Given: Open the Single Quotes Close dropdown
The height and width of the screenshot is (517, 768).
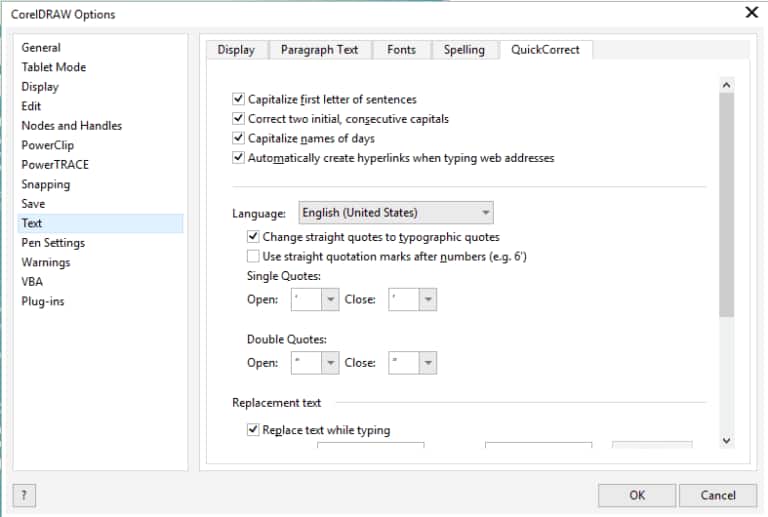Looking at the screenshot, I should 427,300.
